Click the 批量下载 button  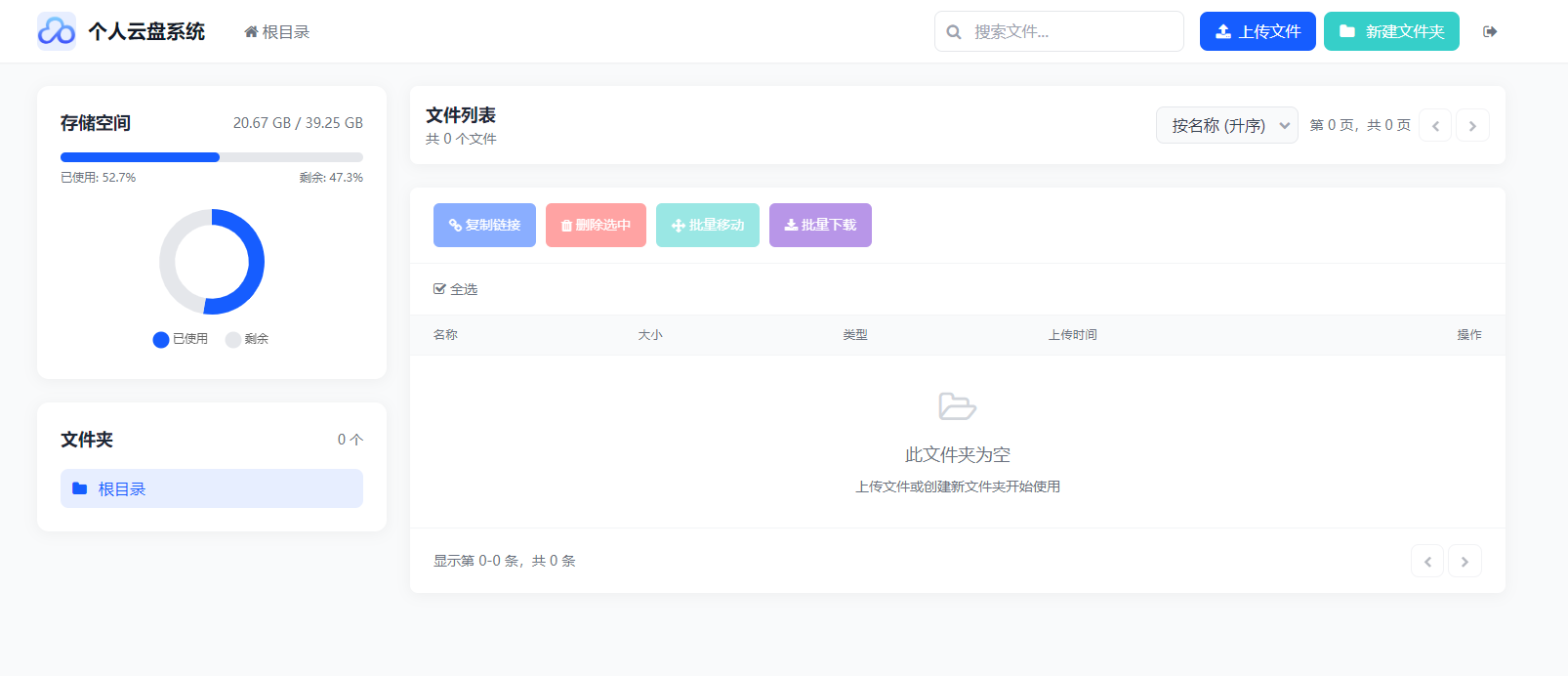820,225
